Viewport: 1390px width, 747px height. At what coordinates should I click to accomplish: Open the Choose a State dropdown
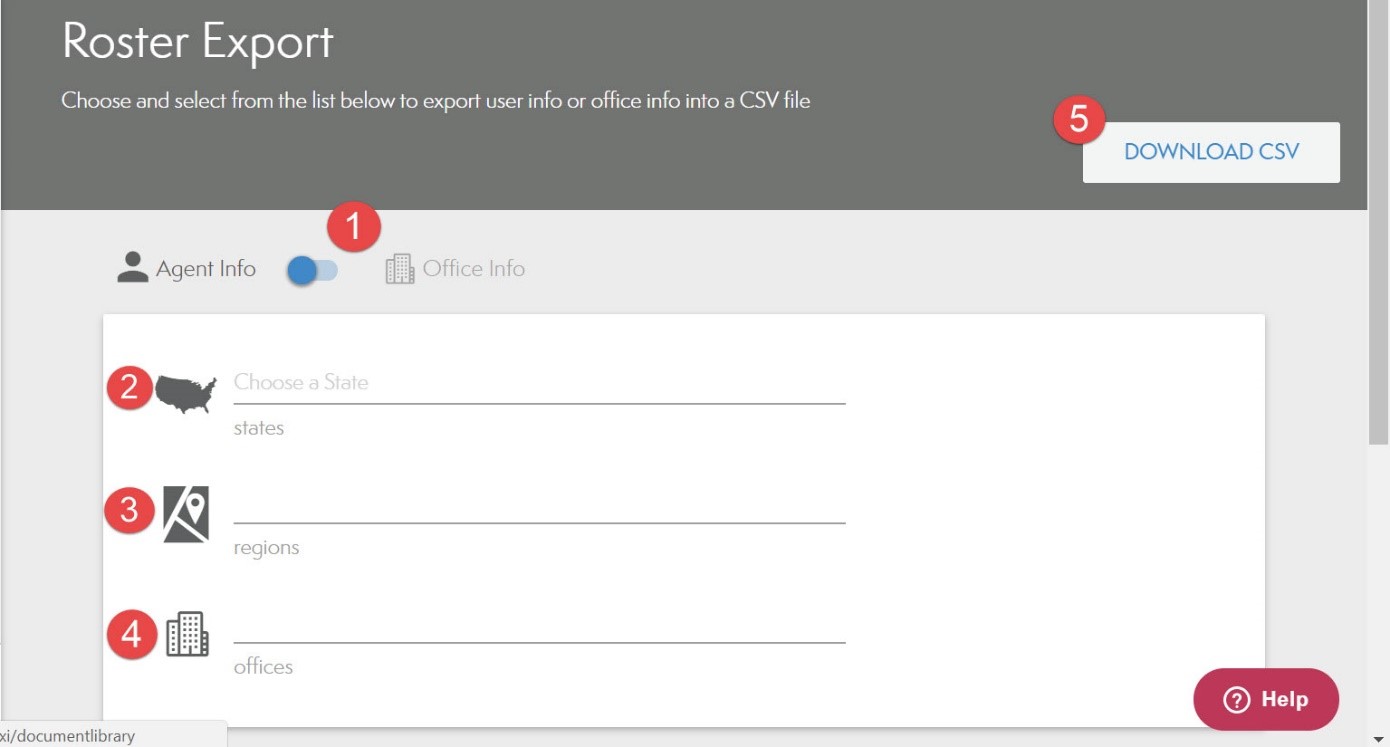click(539, 383)
